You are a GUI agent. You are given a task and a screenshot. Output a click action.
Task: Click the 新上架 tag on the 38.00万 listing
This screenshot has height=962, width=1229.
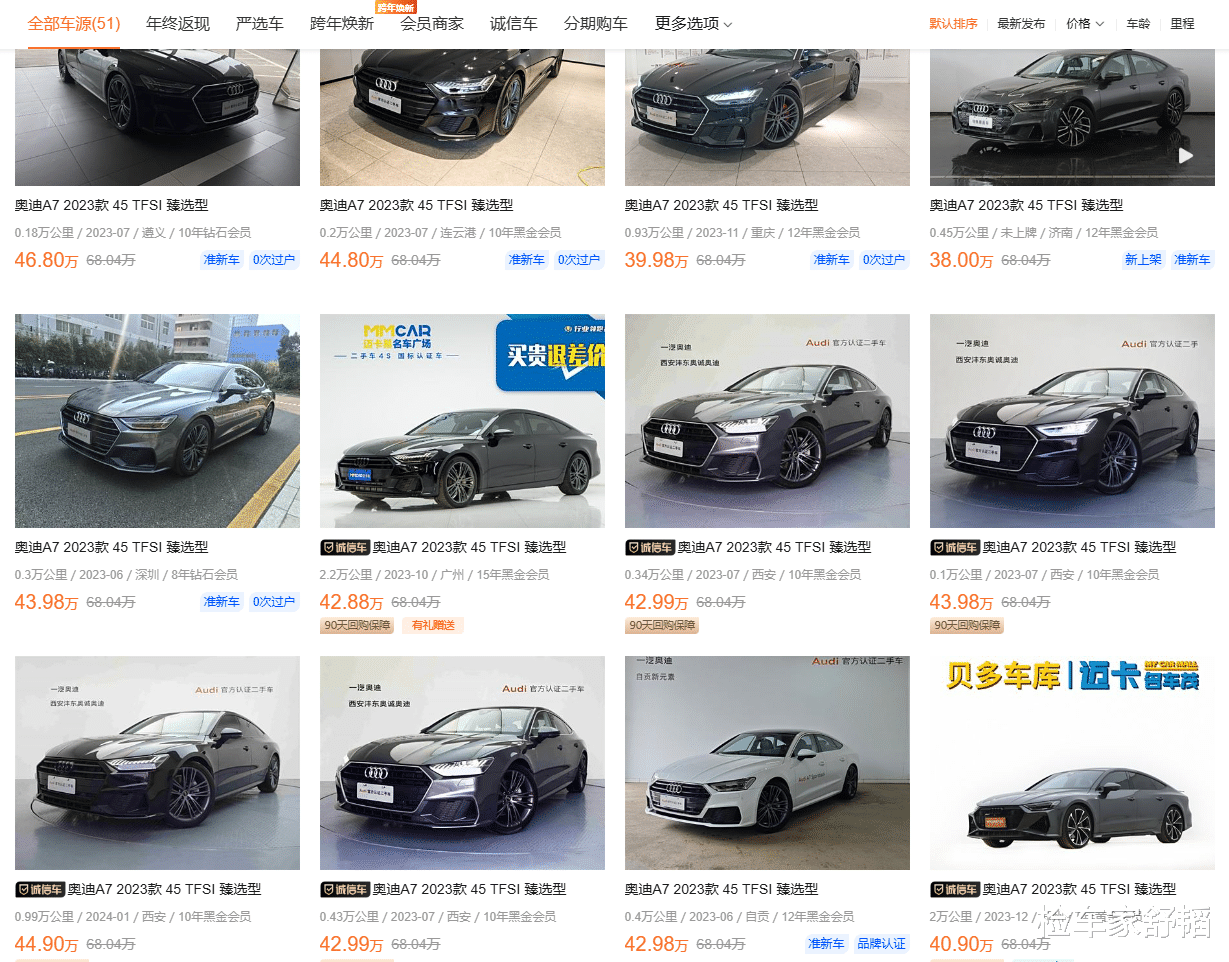point(1143,260)
